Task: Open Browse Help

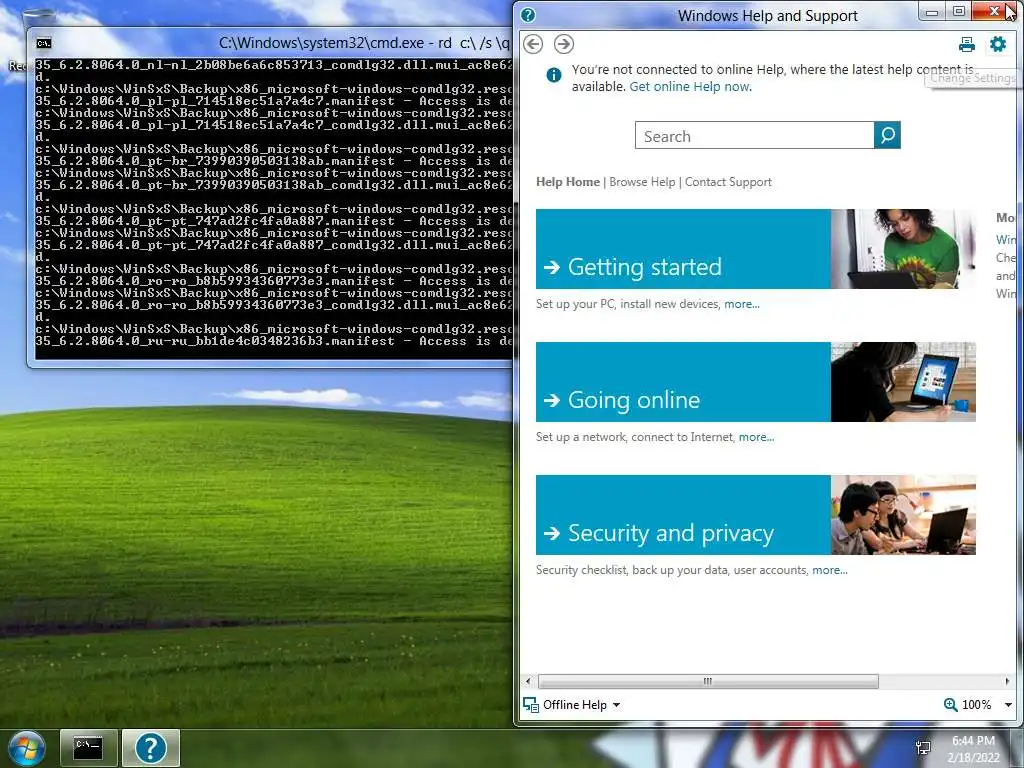Action: (x=642, y=182)
